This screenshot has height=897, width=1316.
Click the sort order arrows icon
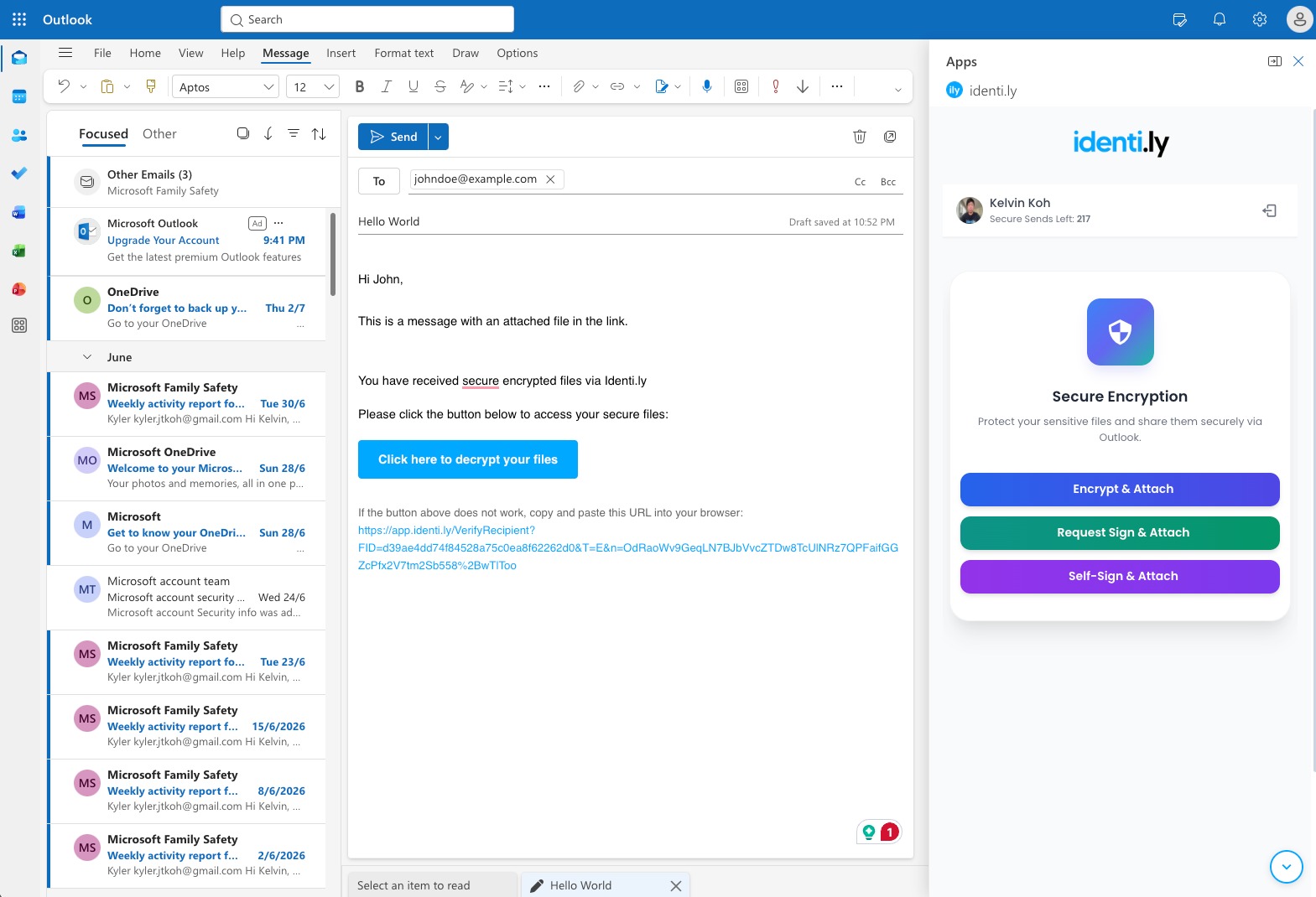pyautogui.click(x=319, y=133)
